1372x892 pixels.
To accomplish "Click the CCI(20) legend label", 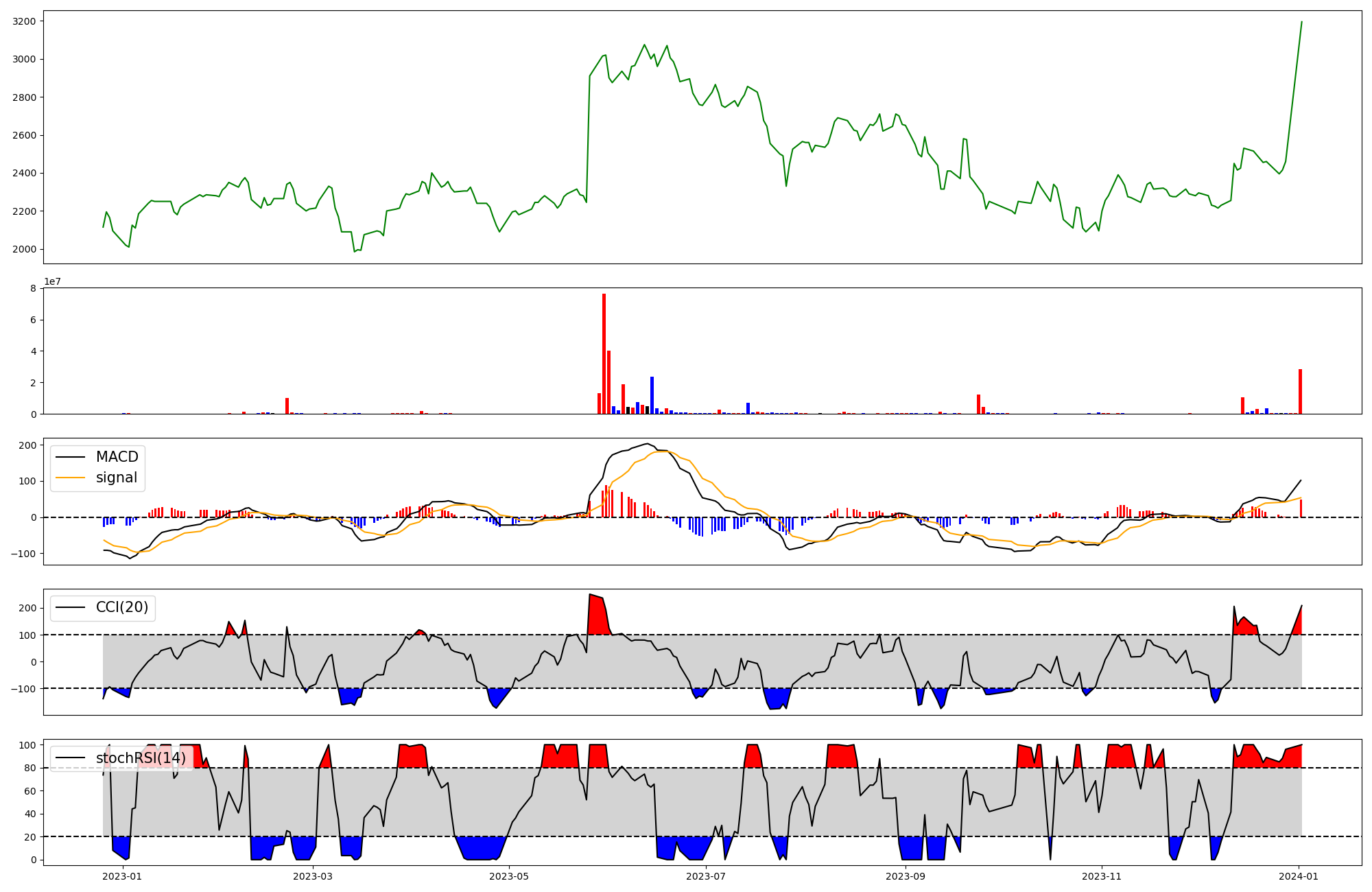I will pos(121,607).
